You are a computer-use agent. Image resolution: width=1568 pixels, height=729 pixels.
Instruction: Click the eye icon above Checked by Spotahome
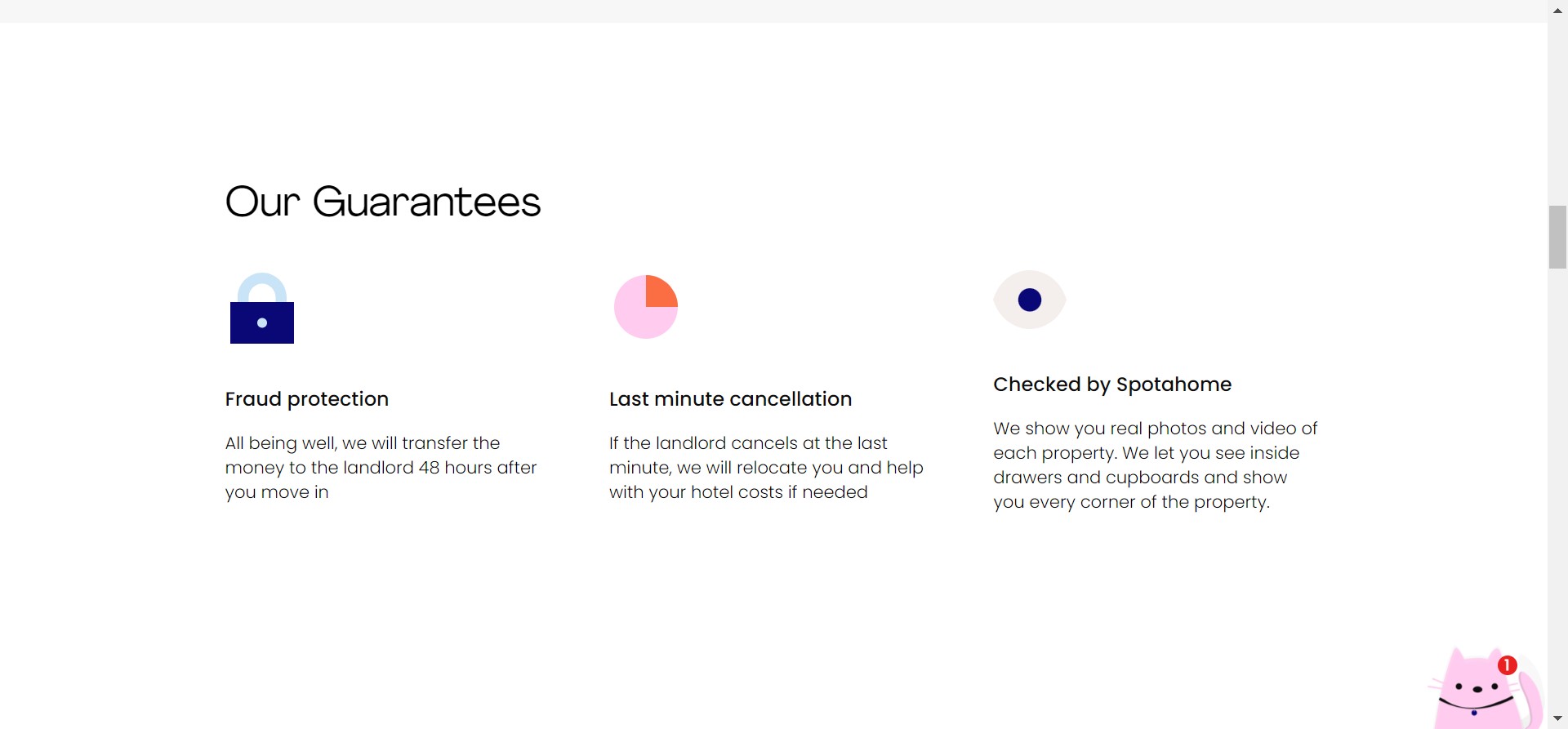click(x=1029, y=300)
